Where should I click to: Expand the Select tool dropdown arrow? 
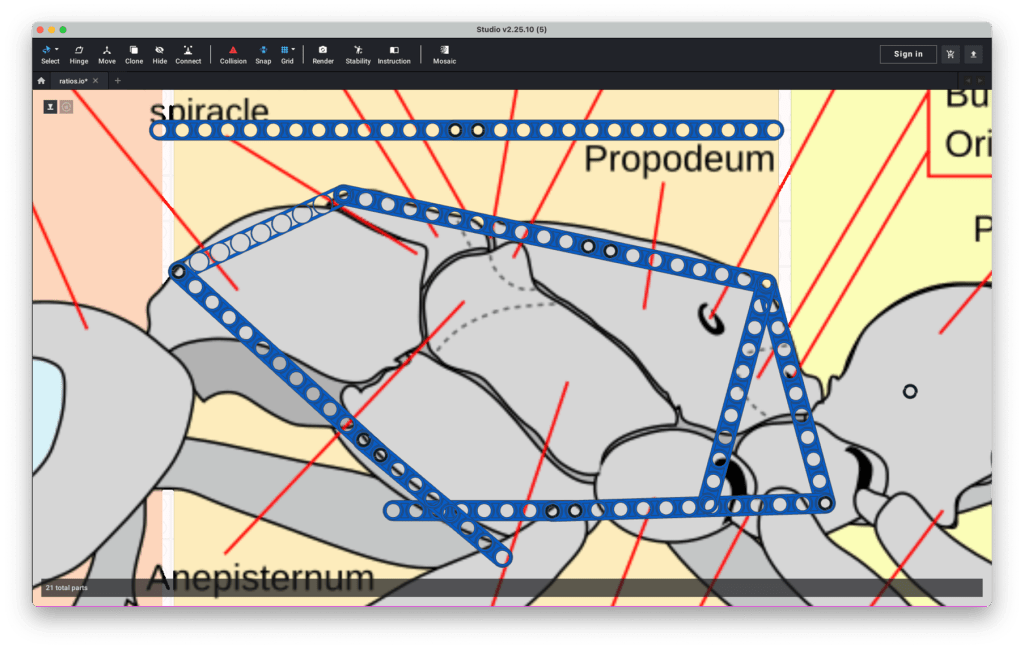pyautogui.click(x=57, y=49)
